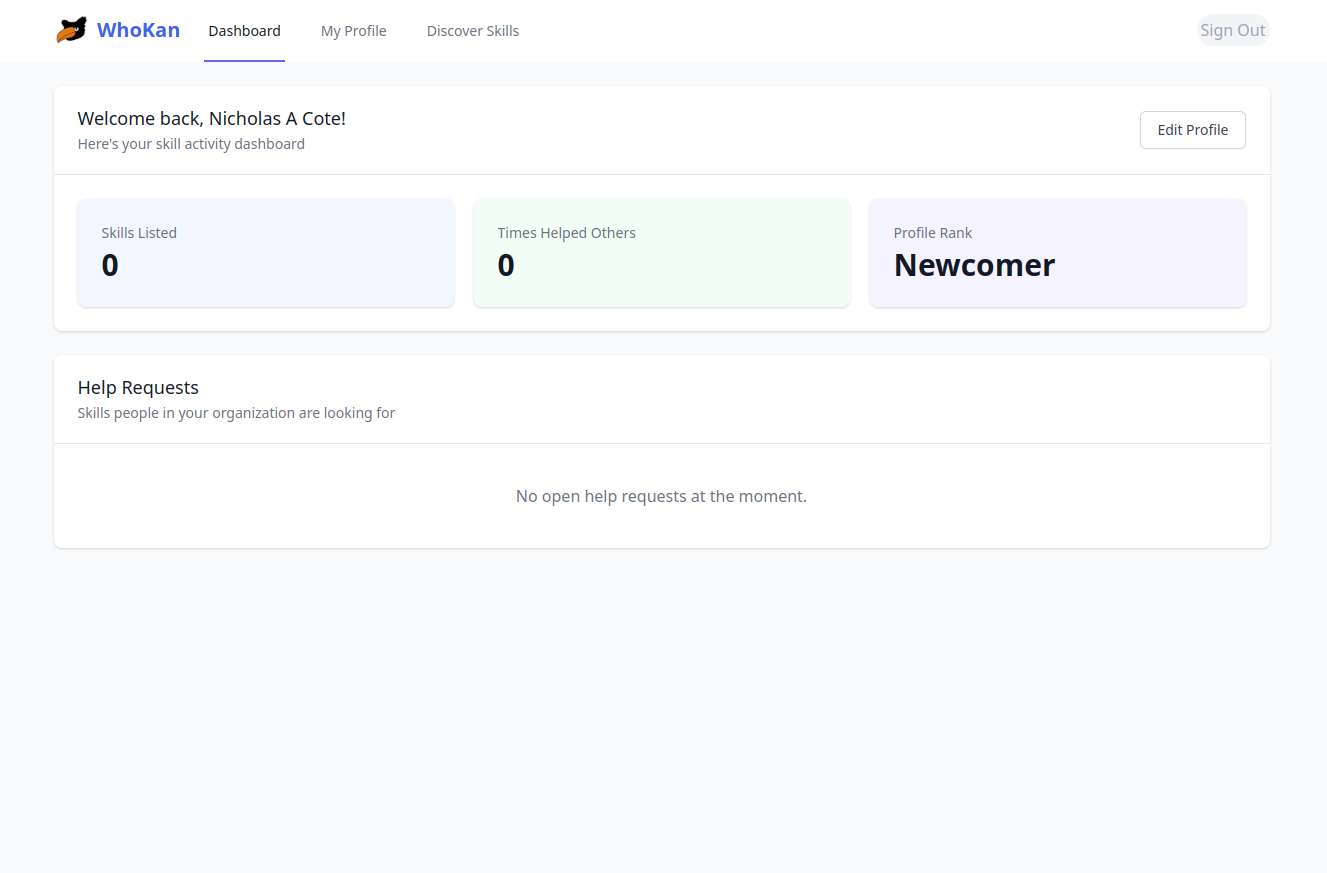This screenshot has height=873, width=1327.
Task: Click the Skills Listed zero counter
Action: (x=110, y=264)
